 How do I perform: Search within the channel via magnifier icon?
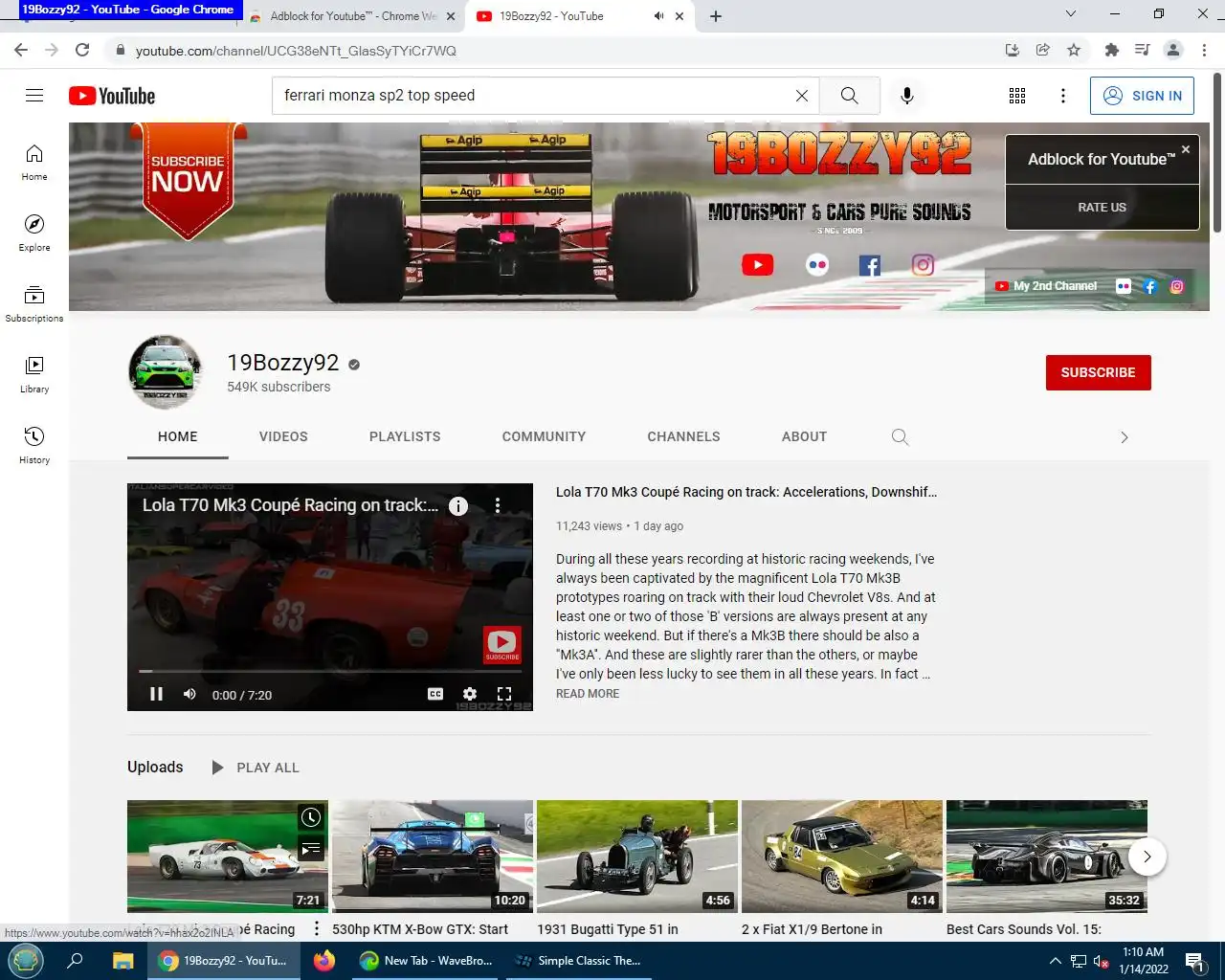[900, 436]
